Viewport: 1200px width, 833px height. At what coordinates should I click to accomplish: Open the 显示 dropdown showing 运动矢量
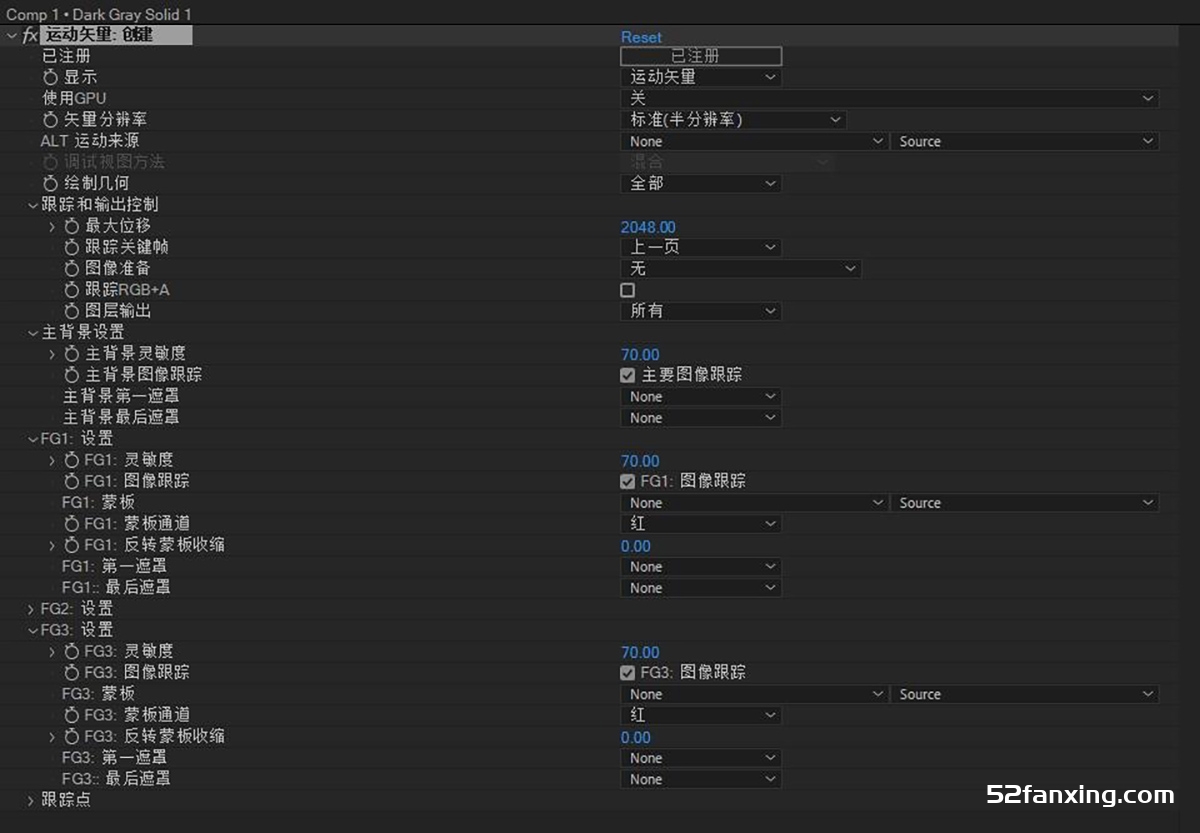(701, 77)
